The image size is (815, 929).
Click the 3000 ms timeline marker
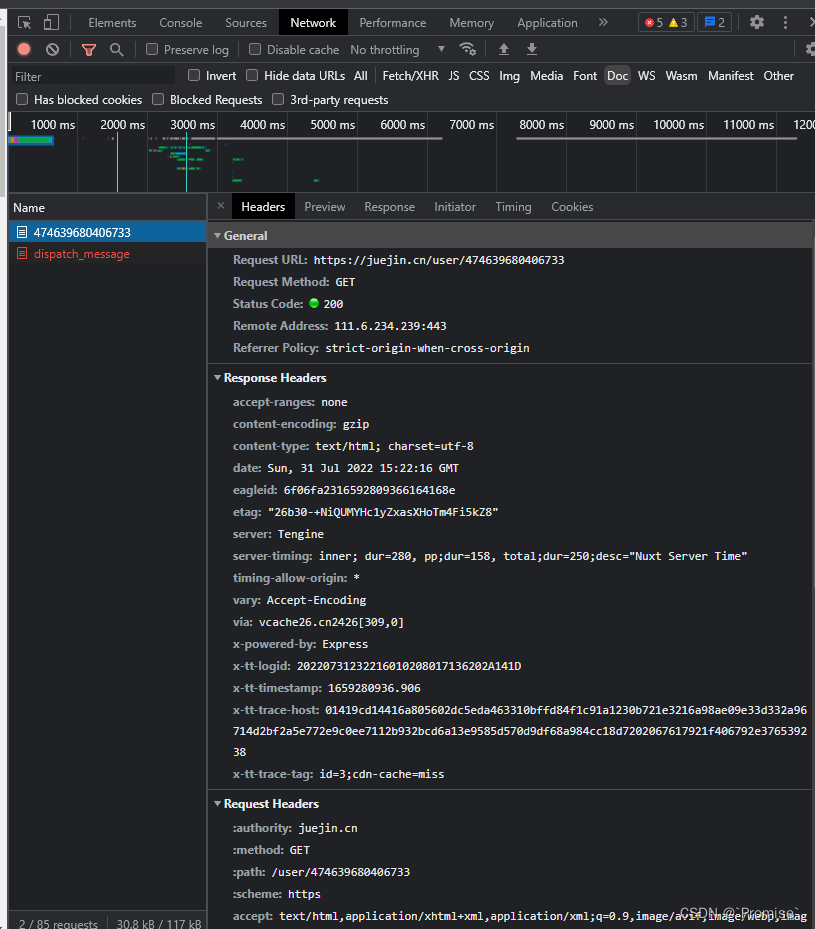point(192,124)
